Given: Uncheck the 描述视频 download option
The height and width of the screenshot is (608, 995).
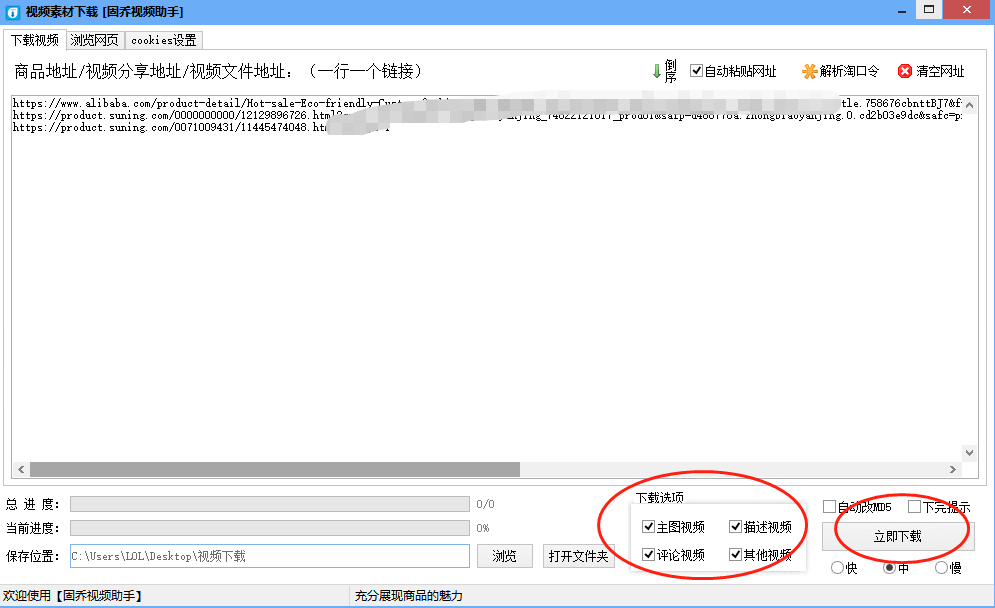Looking at the screenshot, I should (x=736, y=527).
